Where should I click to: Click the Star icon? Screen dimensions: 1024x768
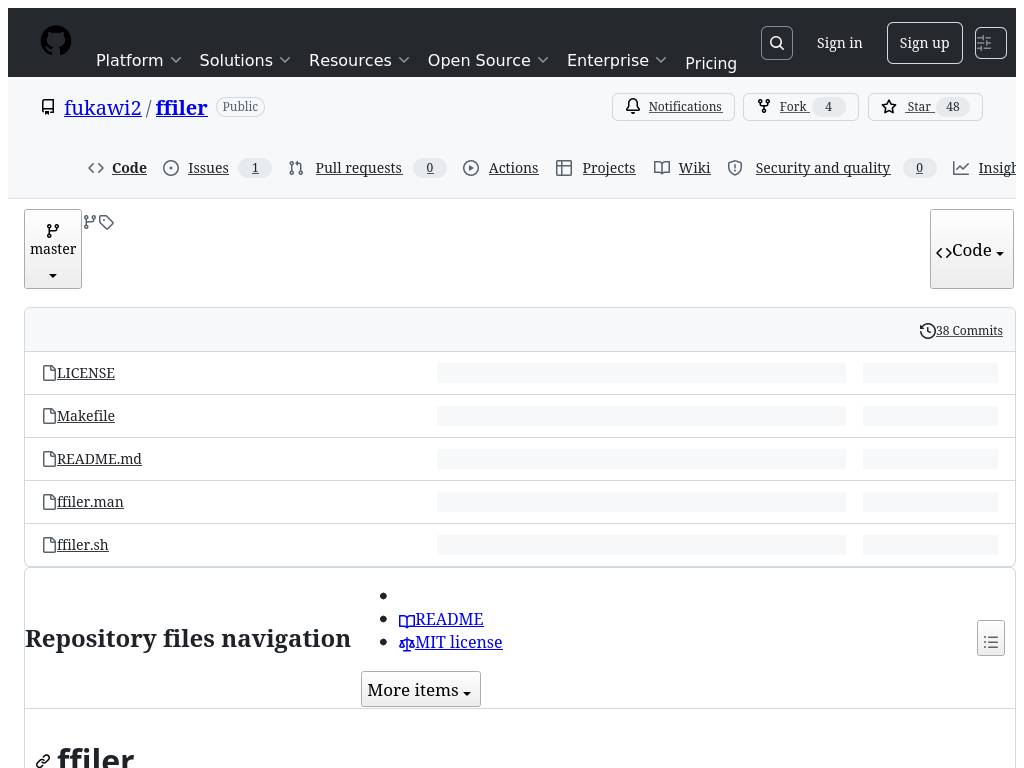[889, 106]
